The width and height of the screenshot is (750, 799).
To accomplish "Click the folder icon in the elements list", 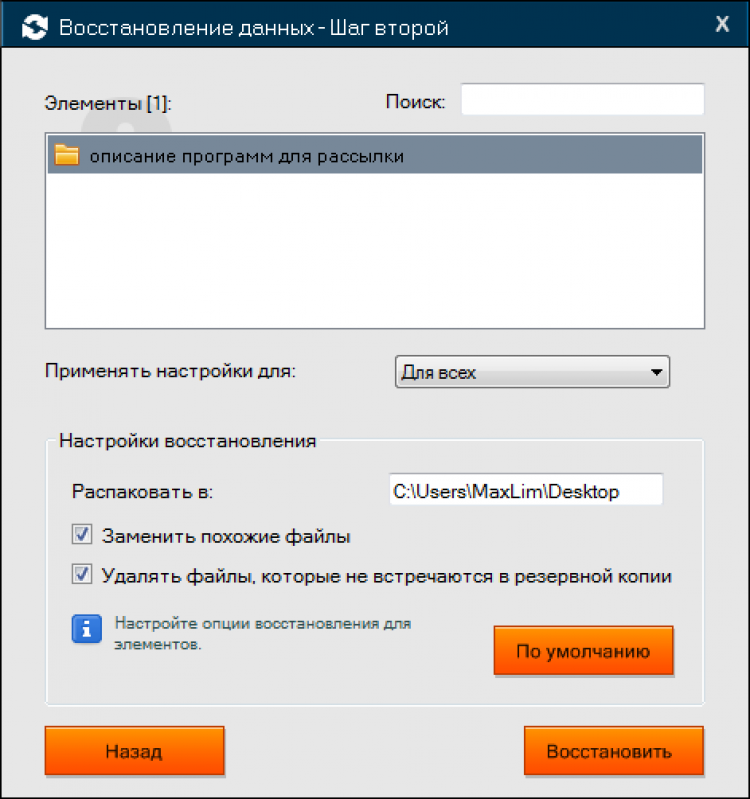I will click(67, 156).
